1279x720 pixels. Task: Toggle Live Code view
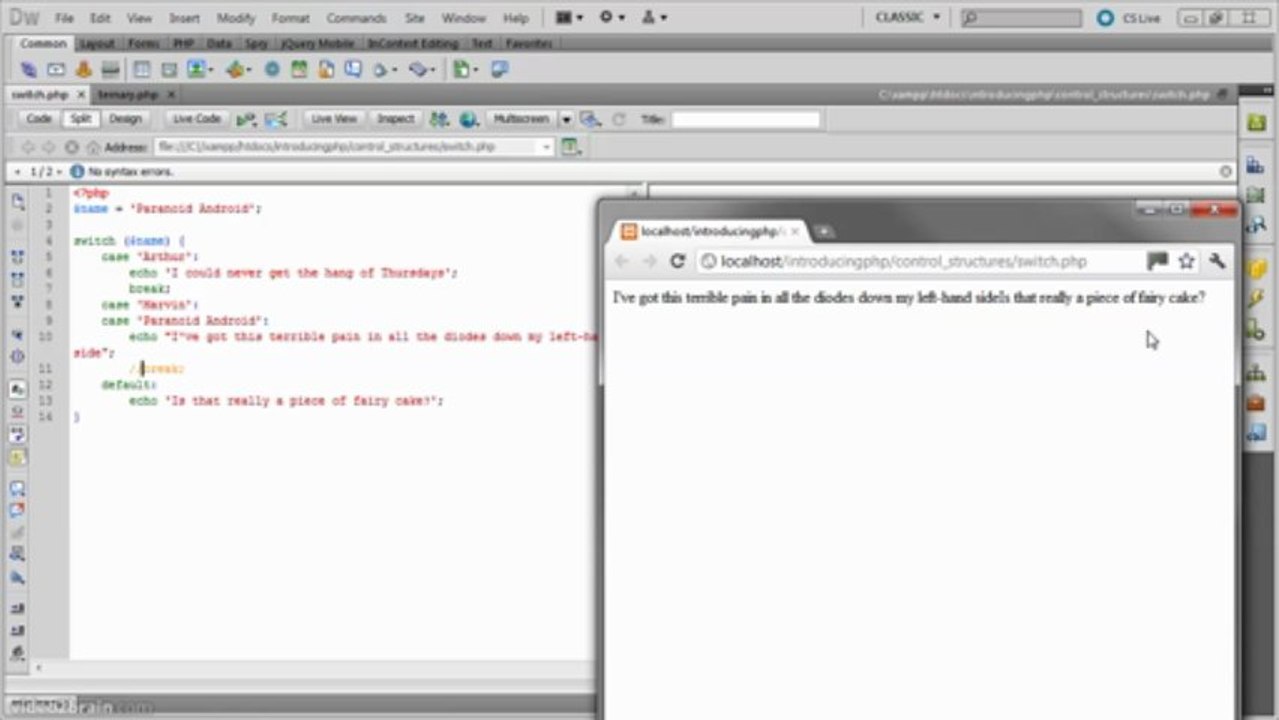point(196,119)
